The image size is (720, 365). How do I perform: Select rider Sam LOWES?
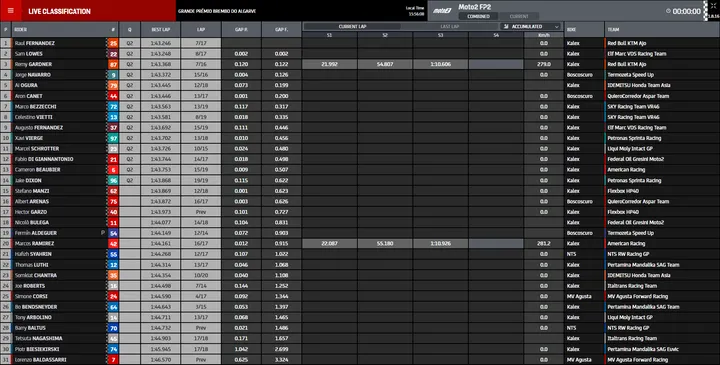coord(27,54)
